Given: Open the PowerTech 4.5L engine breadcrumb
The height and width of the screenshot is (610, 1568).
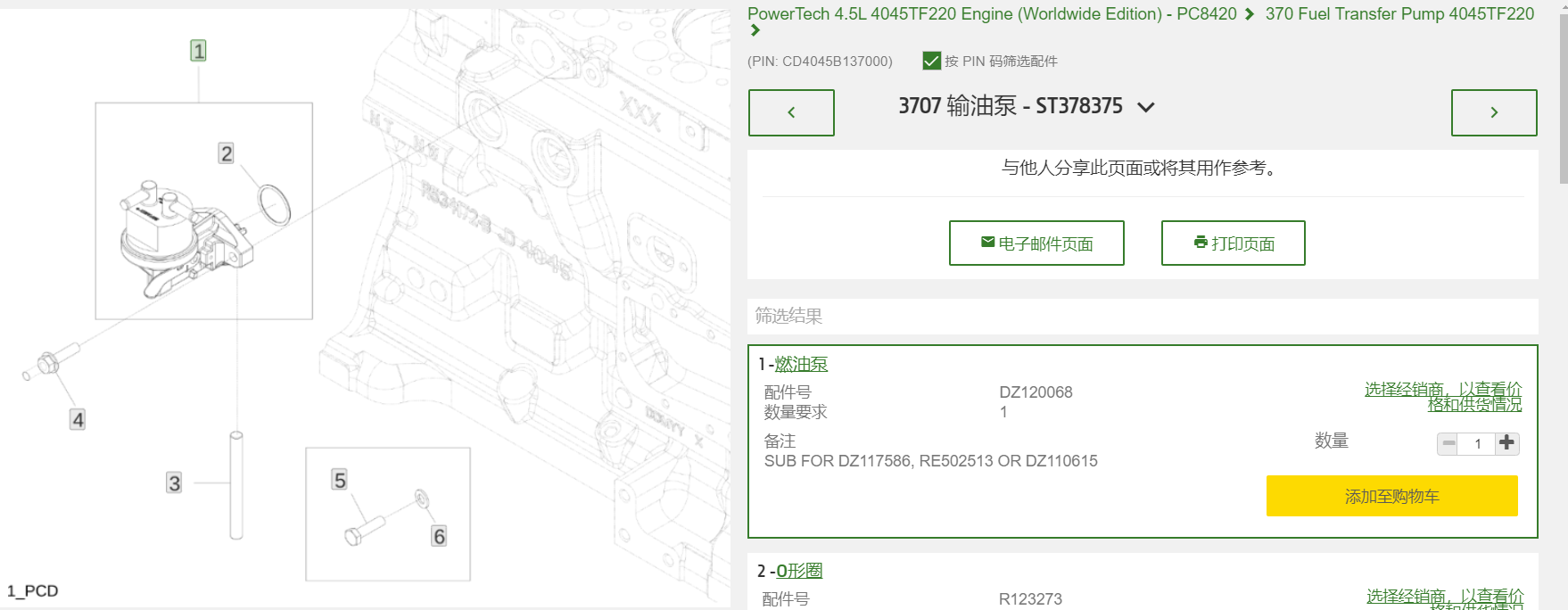Looking at the screenshot, I should pos(991,14).
